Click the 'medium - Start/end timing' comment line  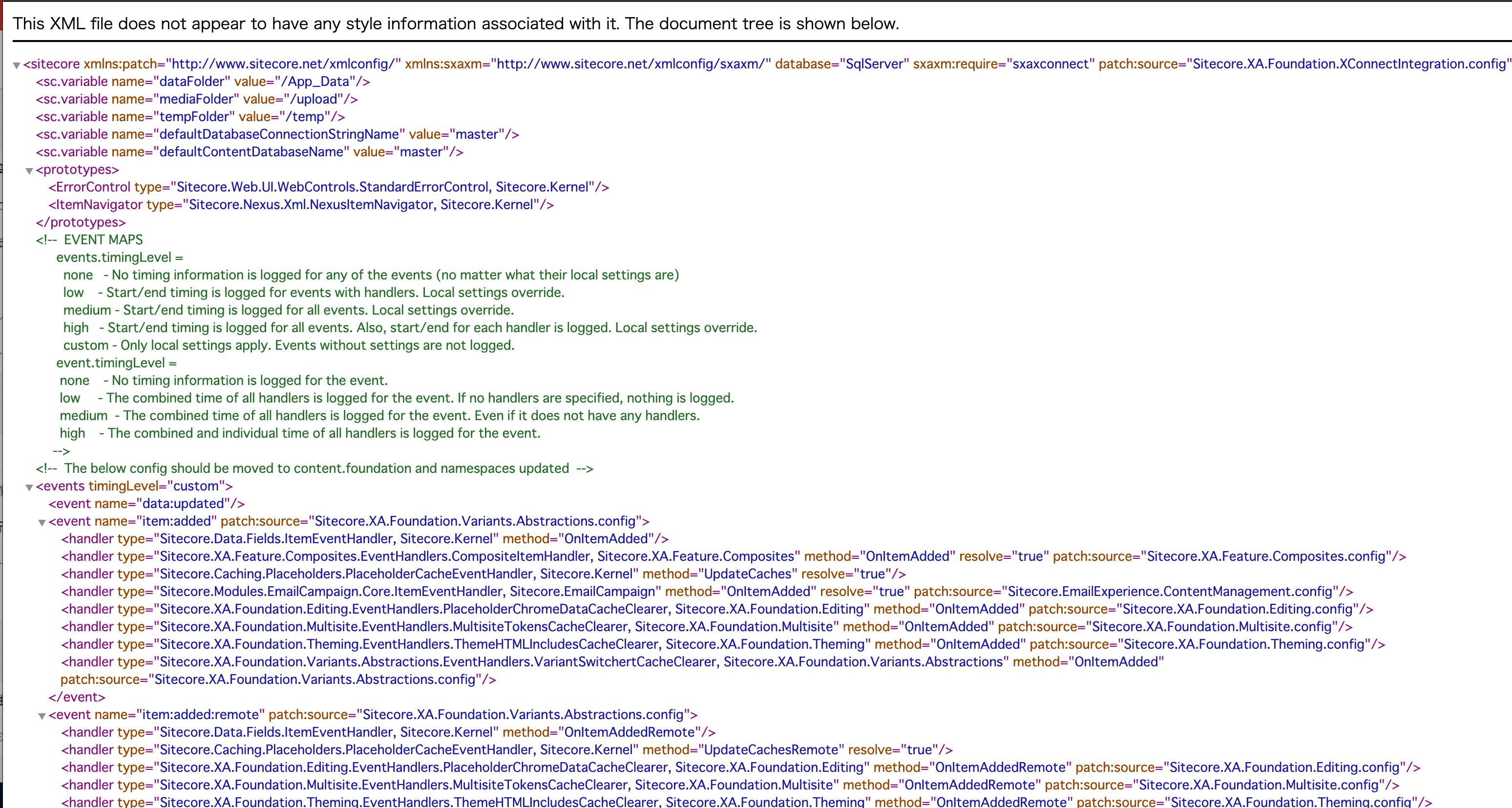288,310
